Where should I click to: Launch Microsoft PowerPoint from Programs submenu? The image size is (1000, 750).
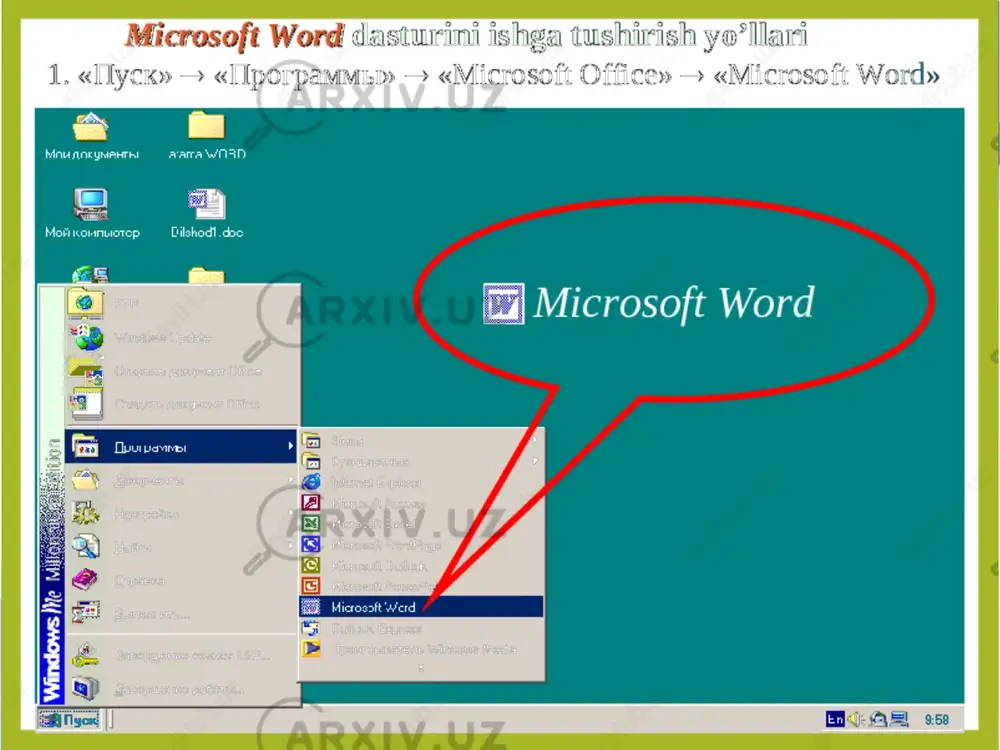(422, 586)
